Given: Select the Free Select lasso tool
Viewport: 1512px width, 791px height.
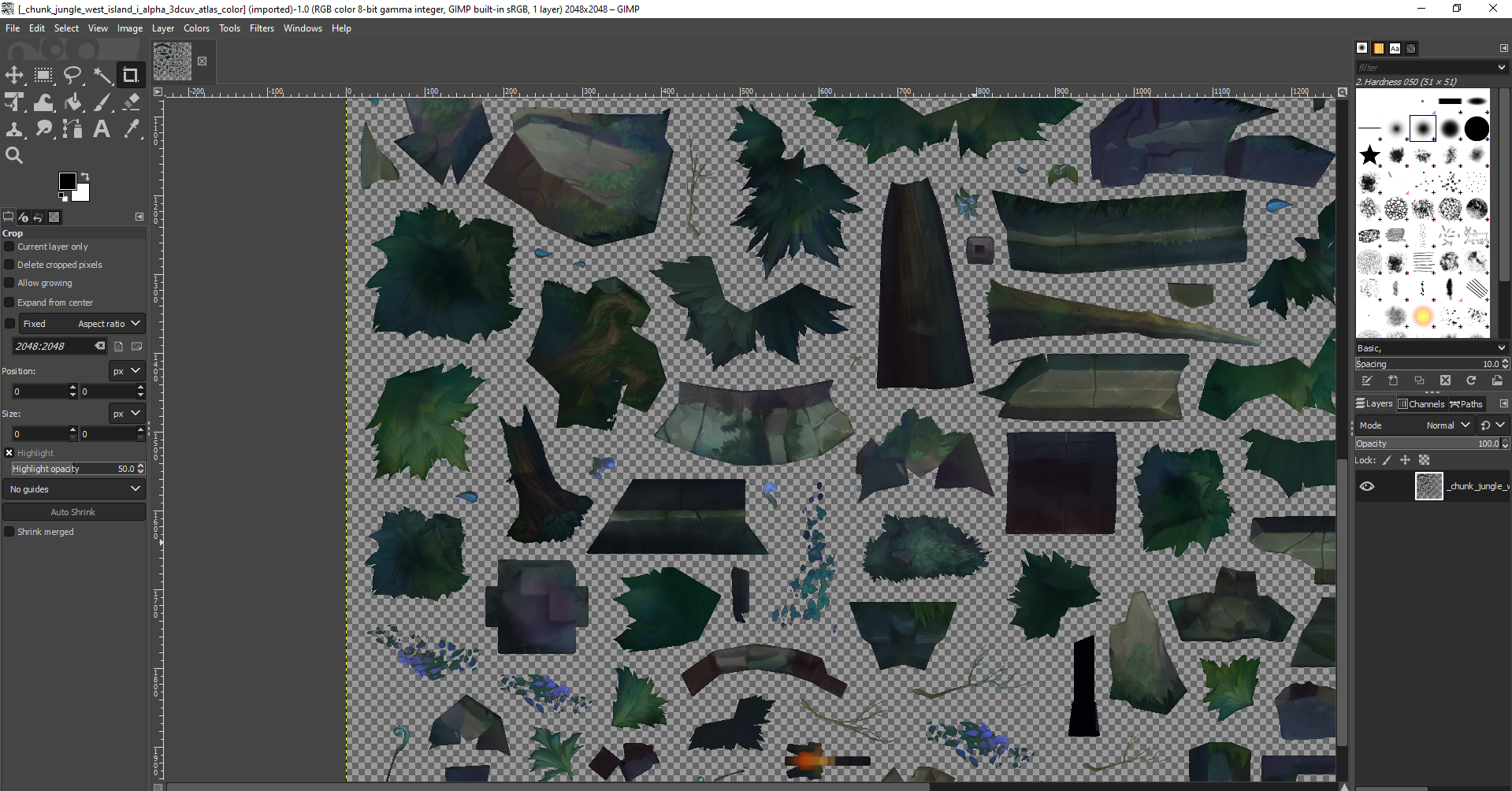Looking at the screenshot, I should click(72, 76).
